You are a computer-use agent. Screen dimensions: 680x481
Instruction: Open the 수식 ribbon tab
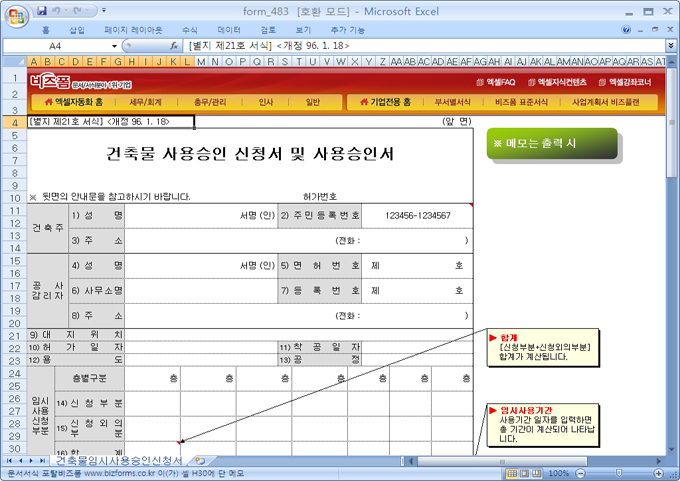pyautogui.click(x=190, y=31)
